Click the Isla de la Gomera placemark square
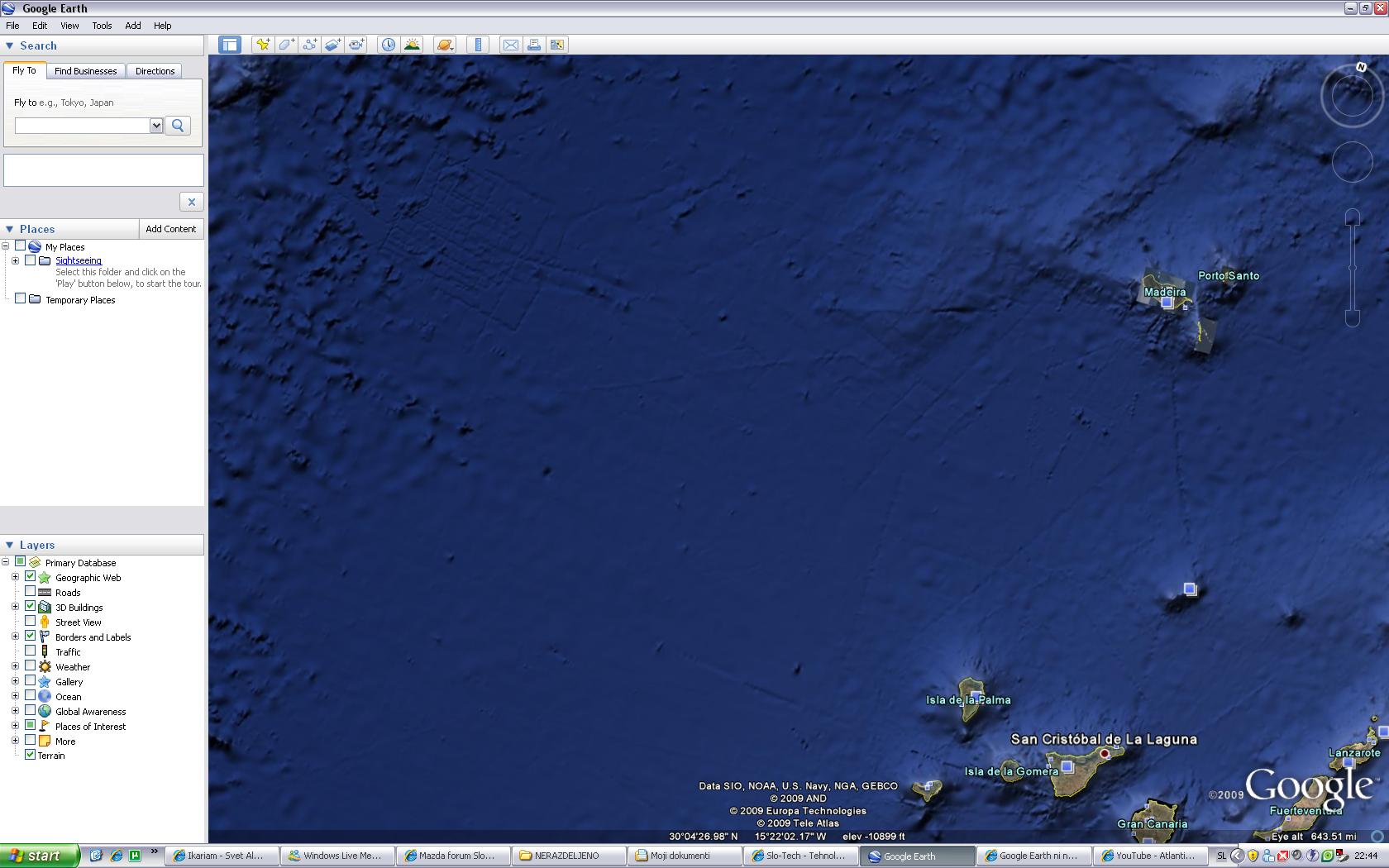 point(1067,767)
